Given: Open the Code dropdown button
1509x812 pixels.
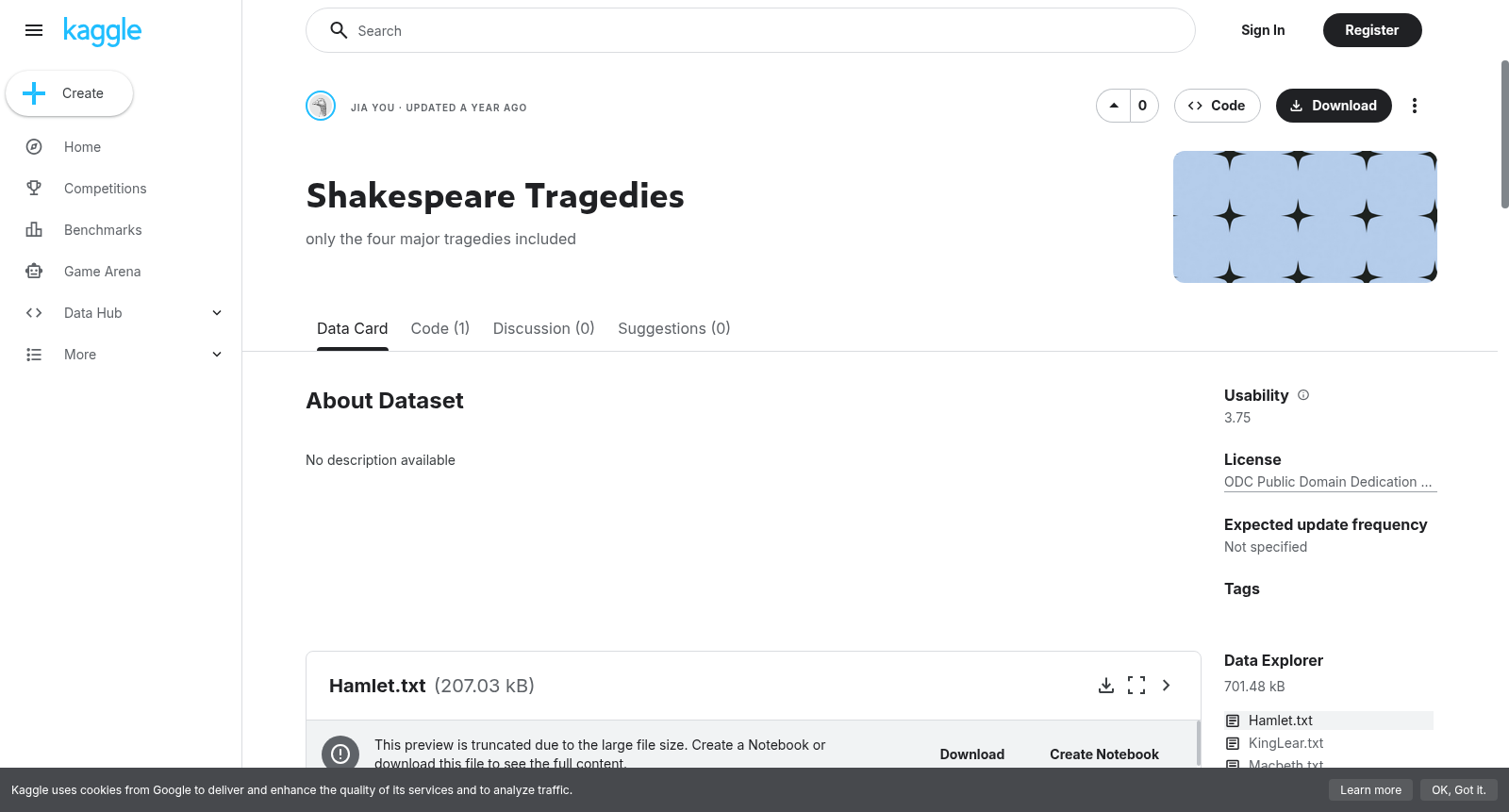Looking at the screenshot, I should [1218, 106].
